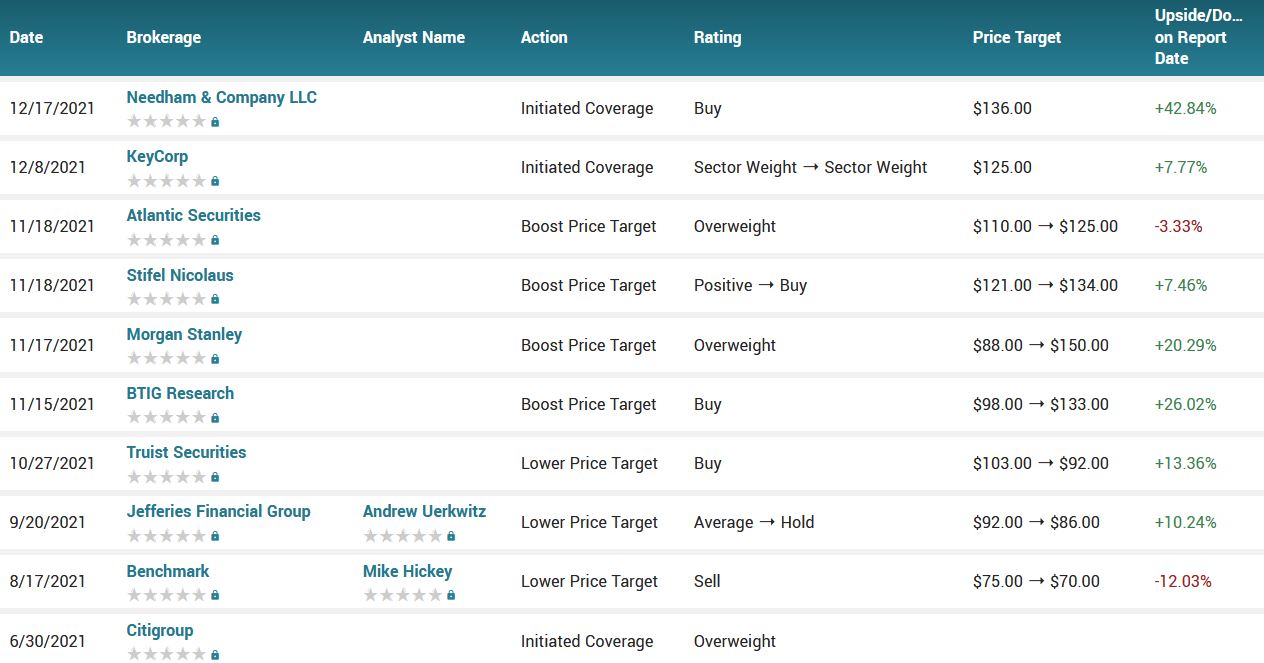This screenshot has height=663, width=1264.
Task: Click the +26.02% upside value
Action: pos(1185,404)
